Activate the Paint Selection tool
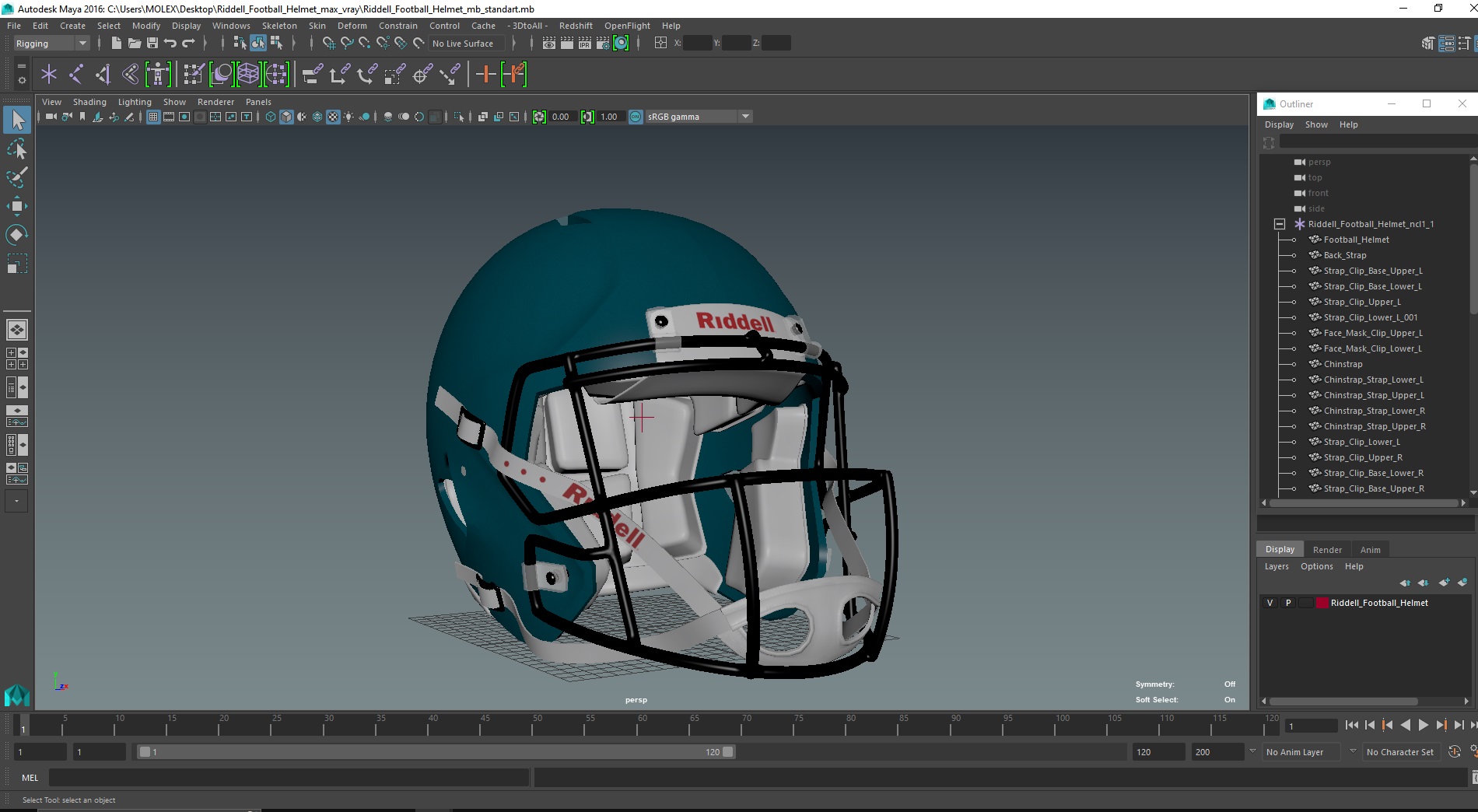Screen dimensions: 1478x812 [17, 177]
